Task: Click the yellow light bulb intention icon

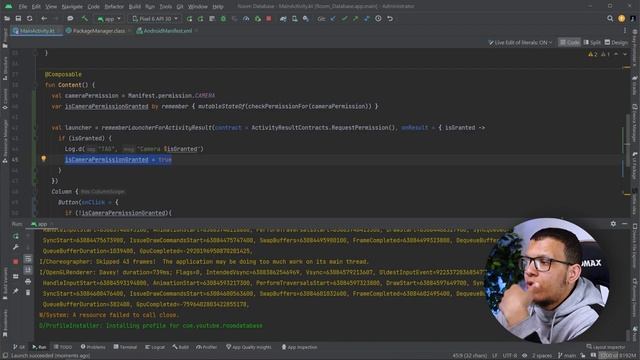Action: pos(44,159)
